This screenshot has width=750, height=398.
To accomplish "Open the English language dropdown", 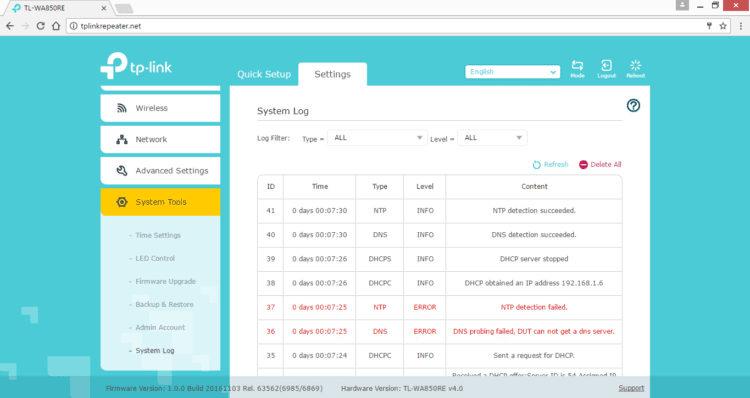I will pyautogui.click(x=512, y=72).
